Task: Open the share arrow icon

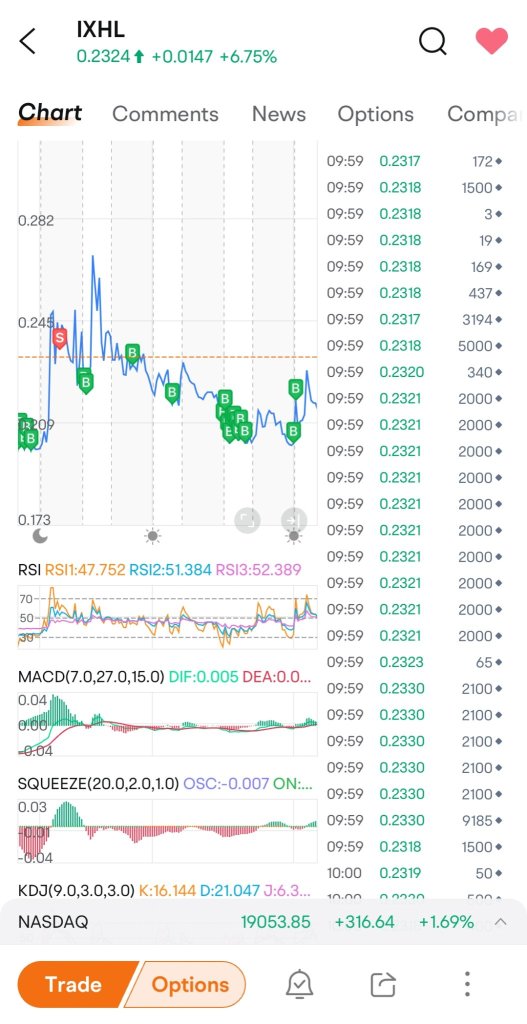Action: 383,984
